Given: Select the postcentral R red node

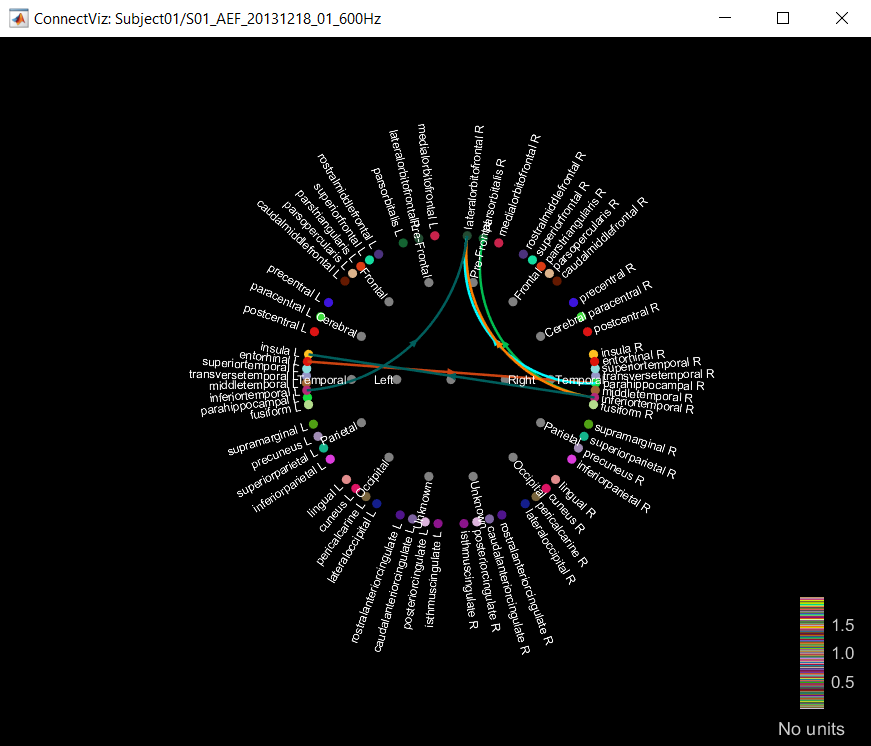Looking at the screenshot, I should click(x=587, y=331).
